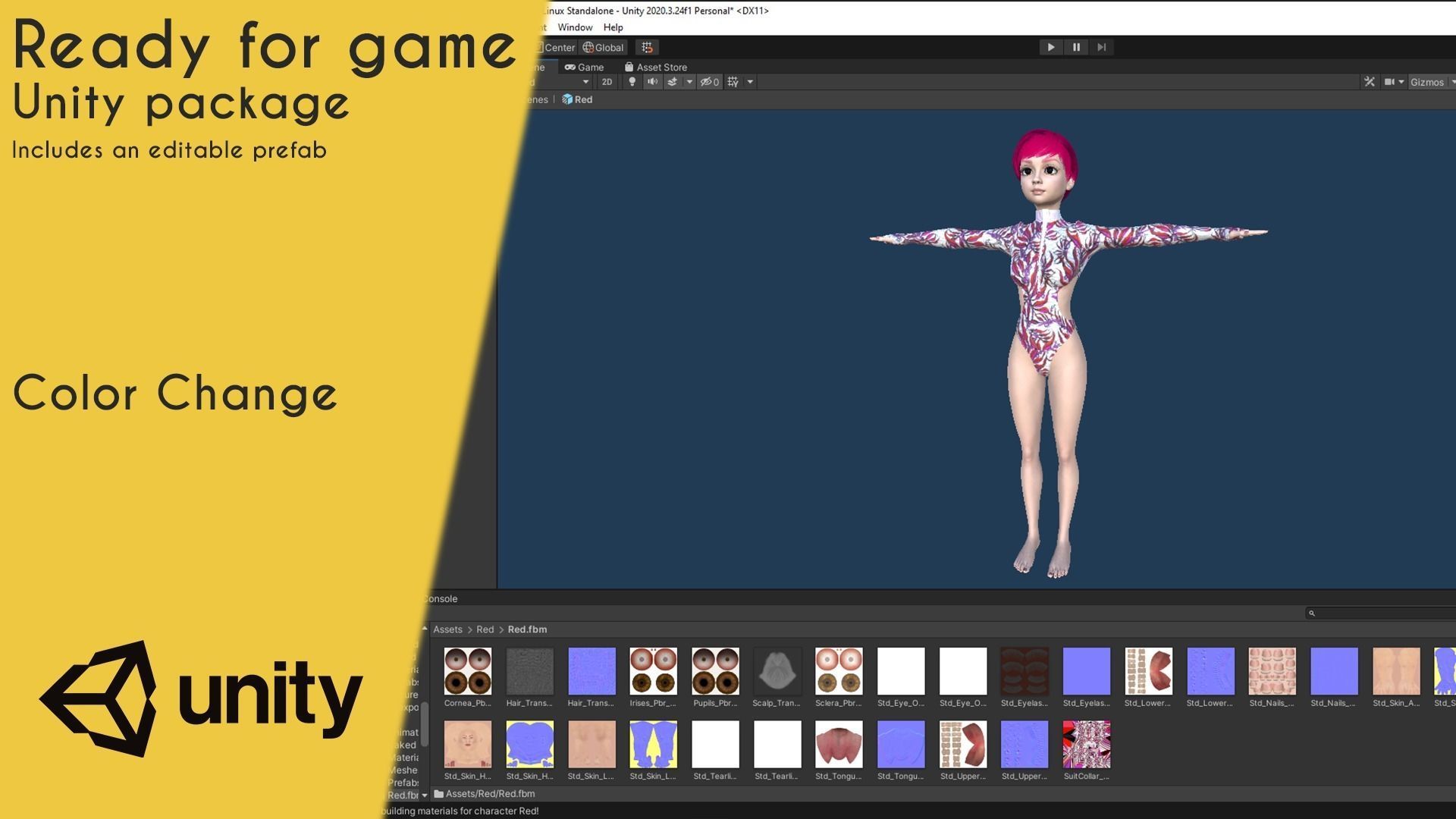This screenshot has width=1456, height=819.
Task: Select Sclera_Pbr texture asset
Action: tap(839, 677)
